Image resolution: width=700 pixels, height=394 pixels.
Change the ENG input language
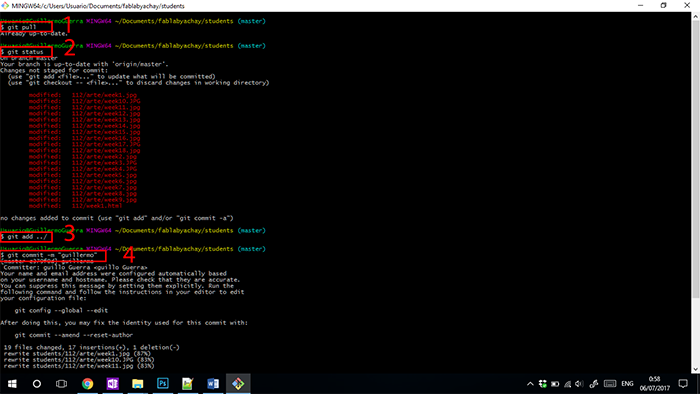[x=627, y=384]
